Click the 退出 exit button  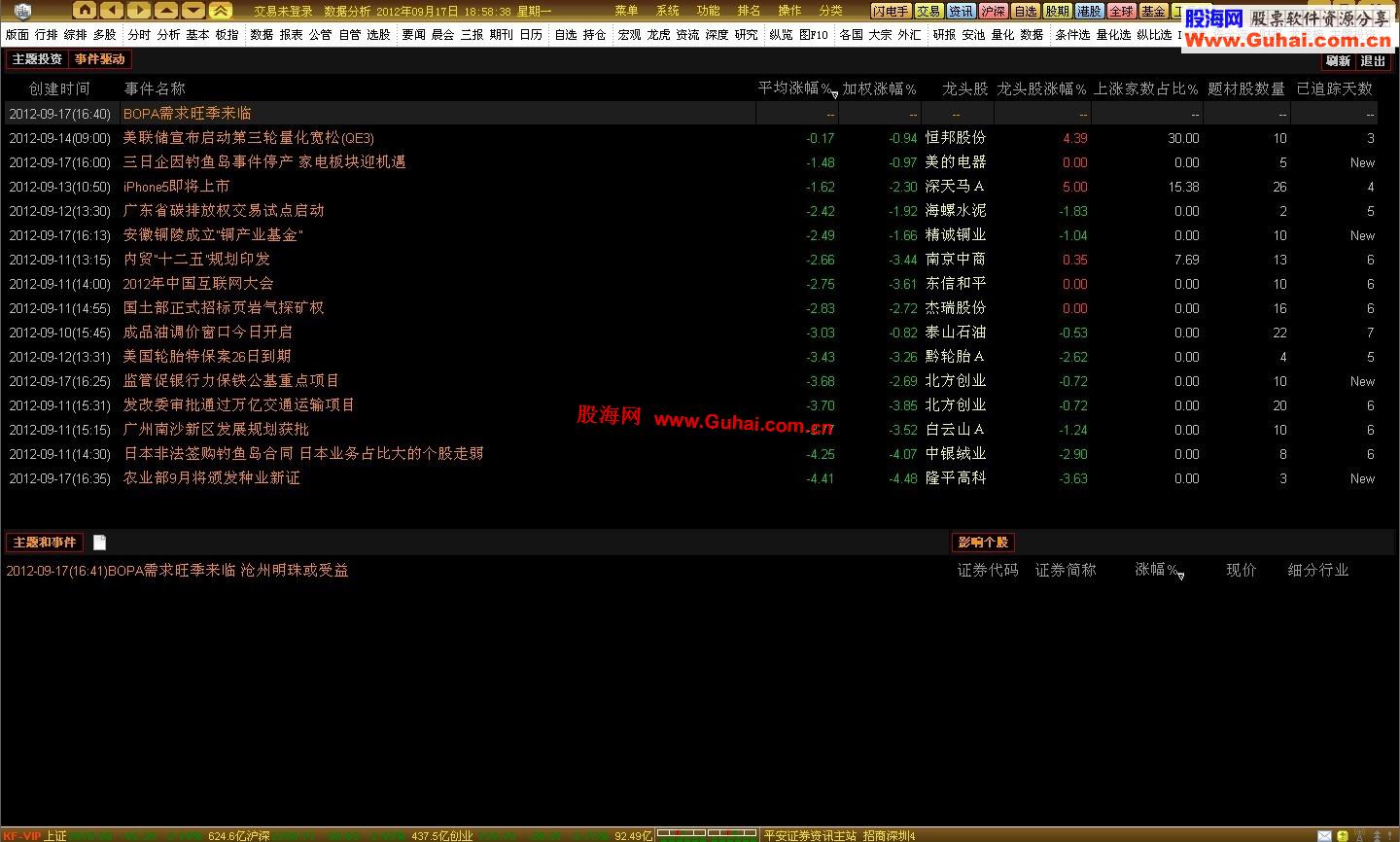[x=1373, y=60]
